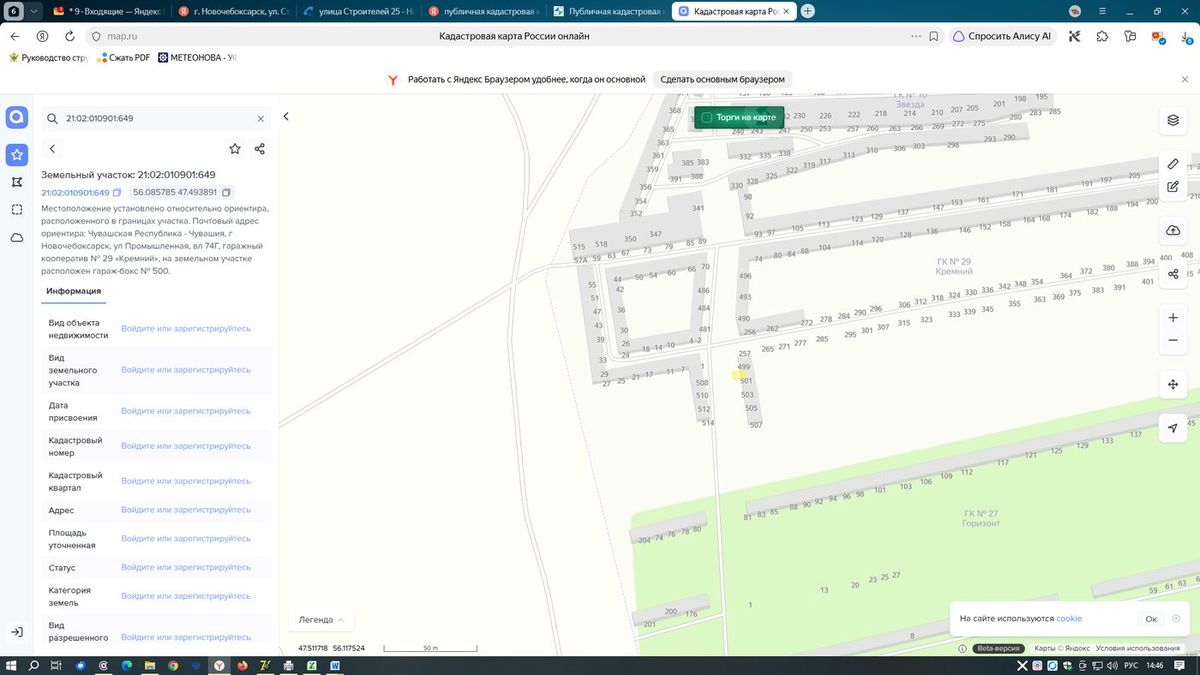Switch to 'Входящие — Яндекс' browser tab
Screen dimensions: 1200x675
point(109,11)
